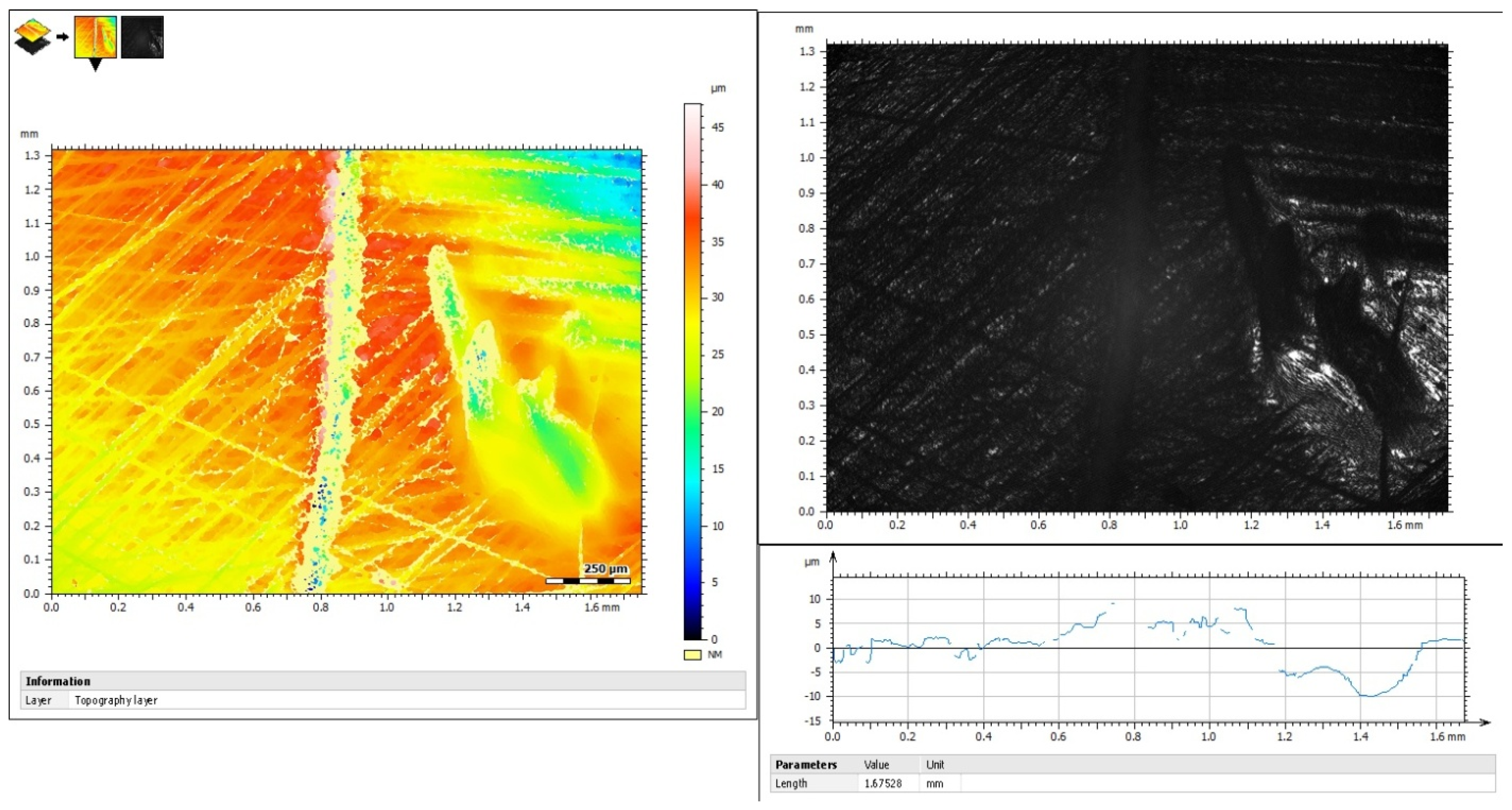Click the height color scale bar
Screen dimensions: 1512x810
pos(692,370)
